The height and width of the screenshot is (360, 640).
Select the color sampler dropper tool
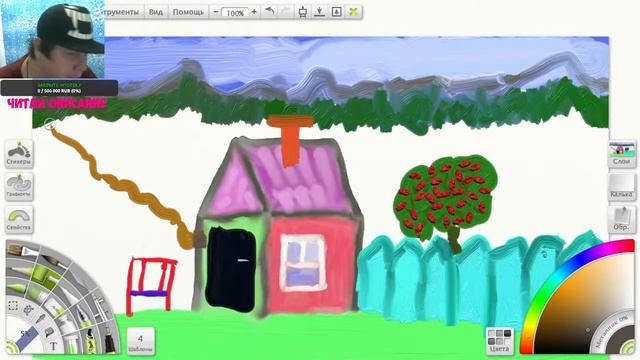[40, 318]
